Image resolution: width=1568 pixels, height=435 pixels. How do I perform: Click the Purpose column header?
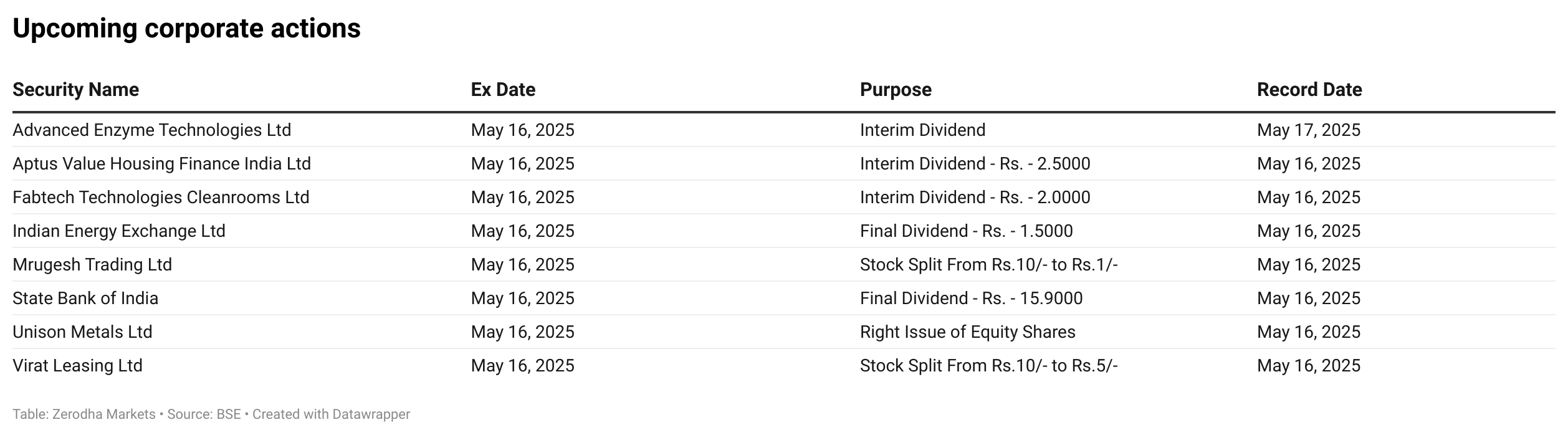[x=896, y=90]
